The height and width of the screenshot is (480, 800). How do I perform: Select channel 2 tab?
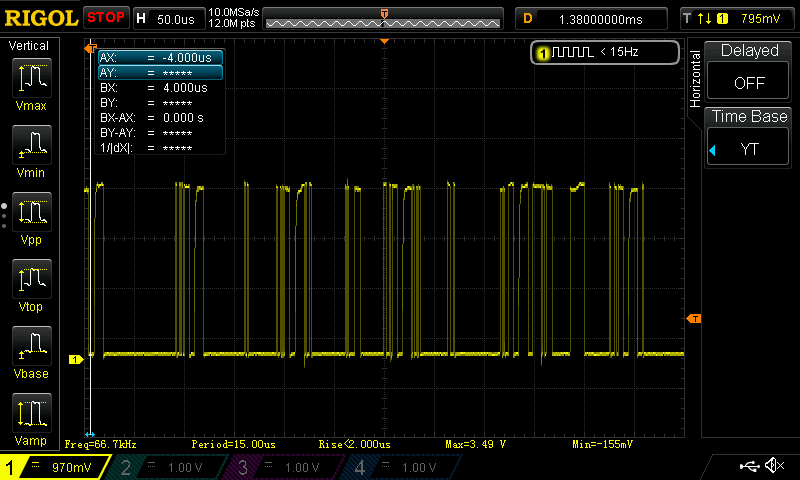pyautogui.click(x=168, y=468)
